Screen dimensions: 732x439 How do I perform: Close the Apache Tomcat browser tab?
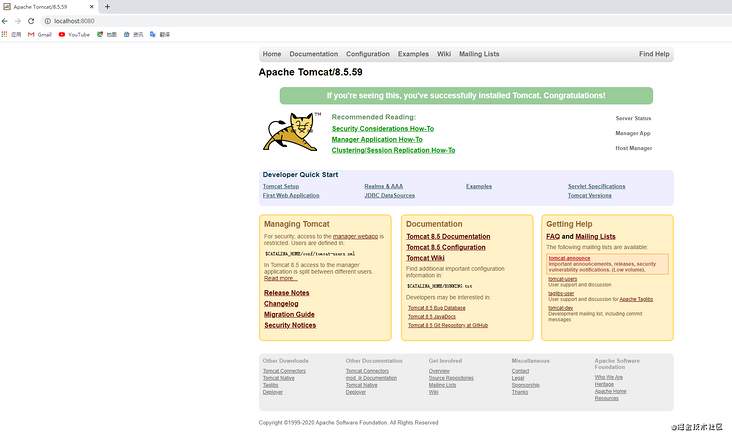coord(93,6)
